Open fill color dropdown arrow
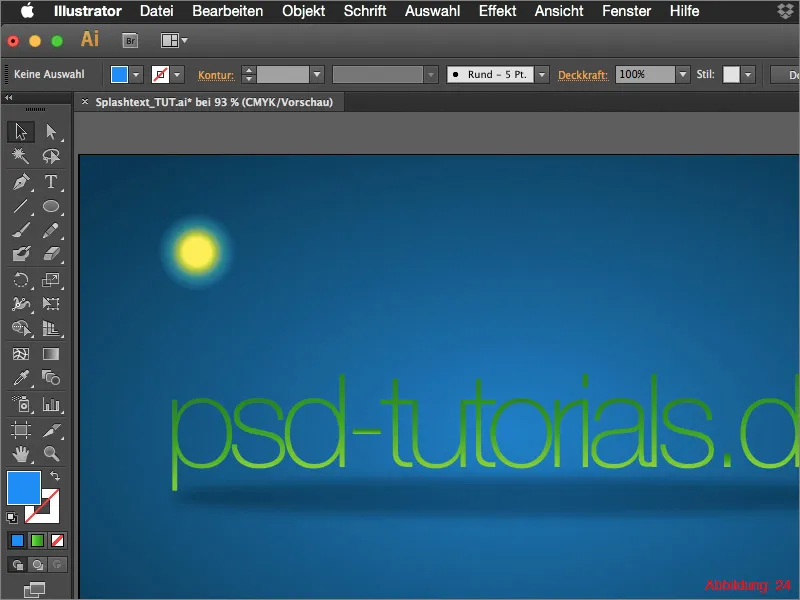800x600 pixels. coord(136,74)
